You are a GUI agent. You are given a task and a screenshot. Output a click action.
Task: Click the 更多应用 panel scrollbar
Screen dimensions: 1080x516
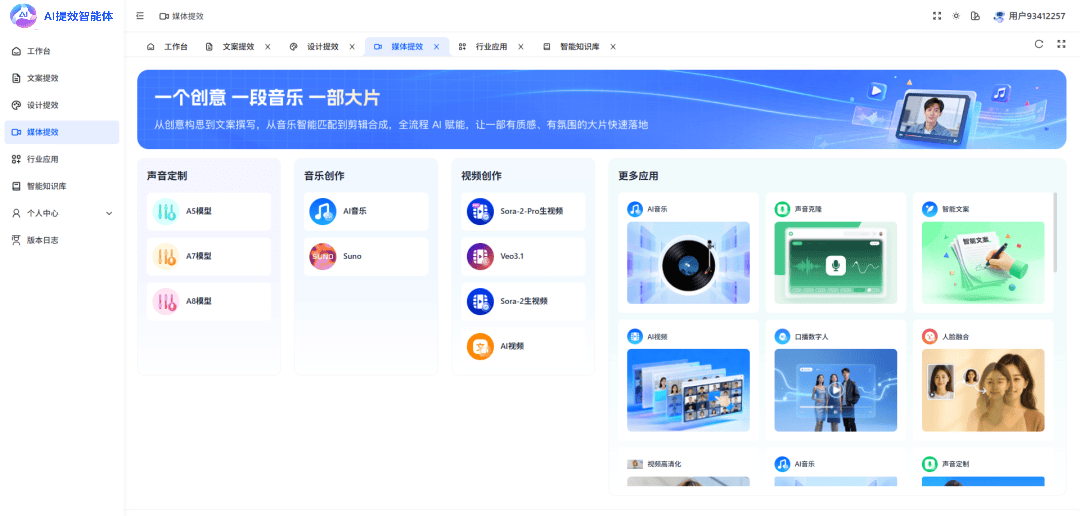pyautogui.click(x=1056, y=232)
